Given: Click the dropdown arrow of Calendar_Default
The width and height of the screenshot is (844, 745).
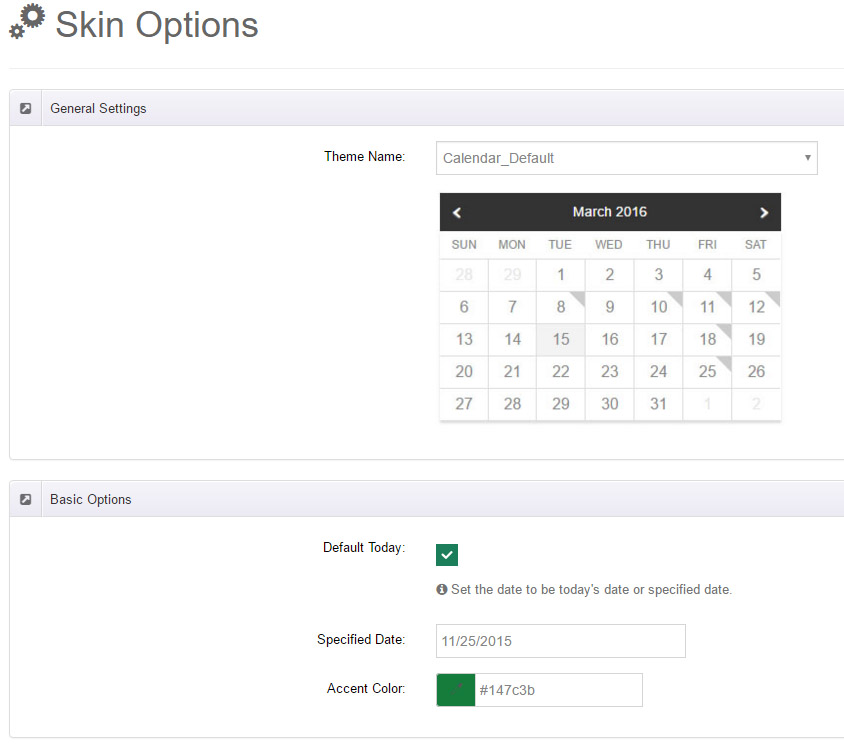Looking at the screenshot, I should [807, 158].
